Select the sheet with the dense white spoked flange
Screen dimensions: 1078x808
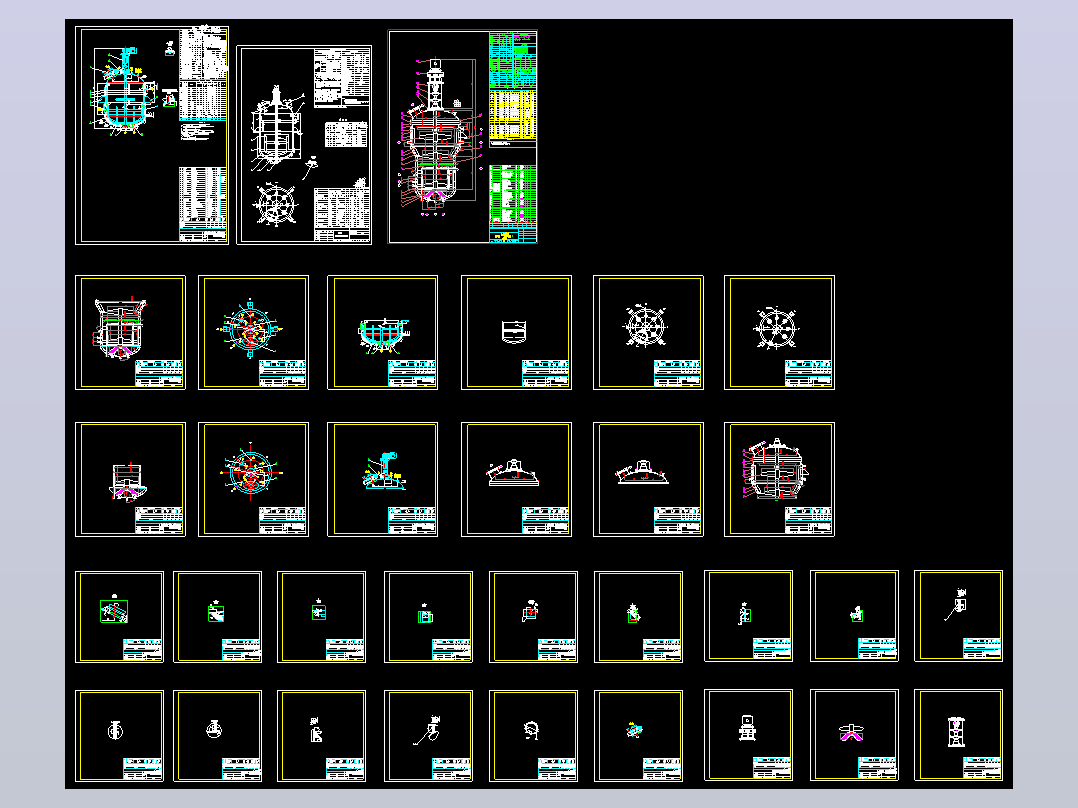648,332
